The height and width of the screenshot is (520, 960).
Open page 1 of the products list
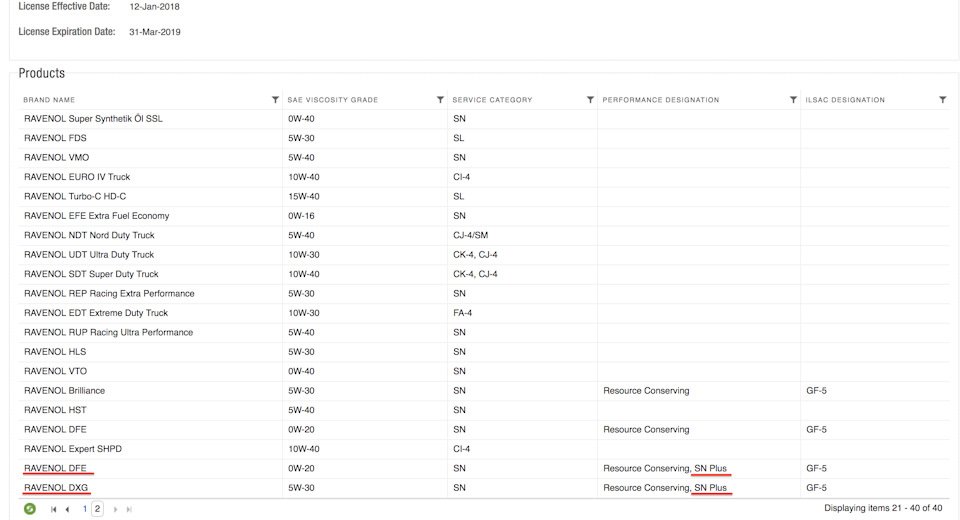(x=84, y=508)
